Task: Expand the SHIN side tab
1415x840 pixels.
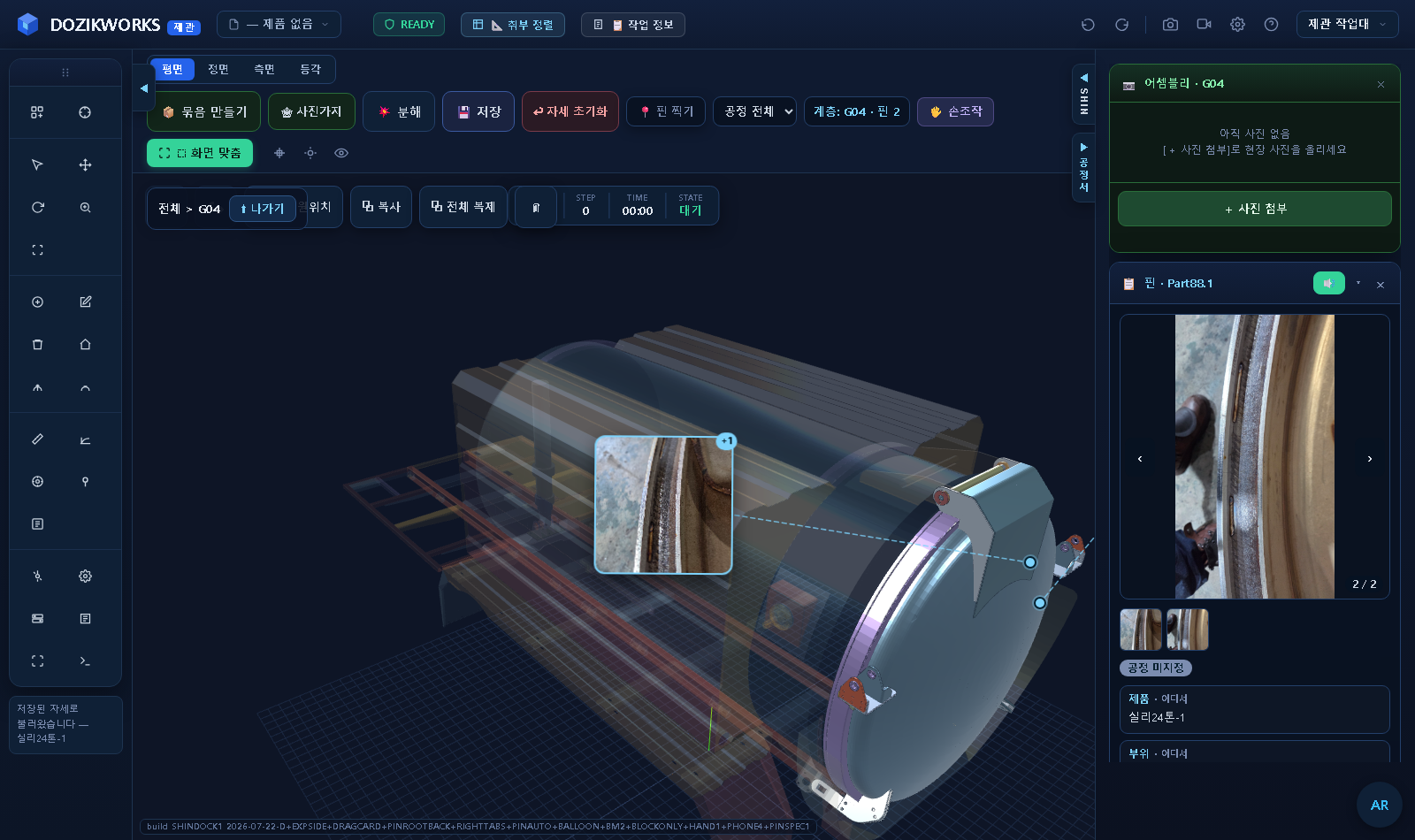Action: click(x=1083, y=95)
